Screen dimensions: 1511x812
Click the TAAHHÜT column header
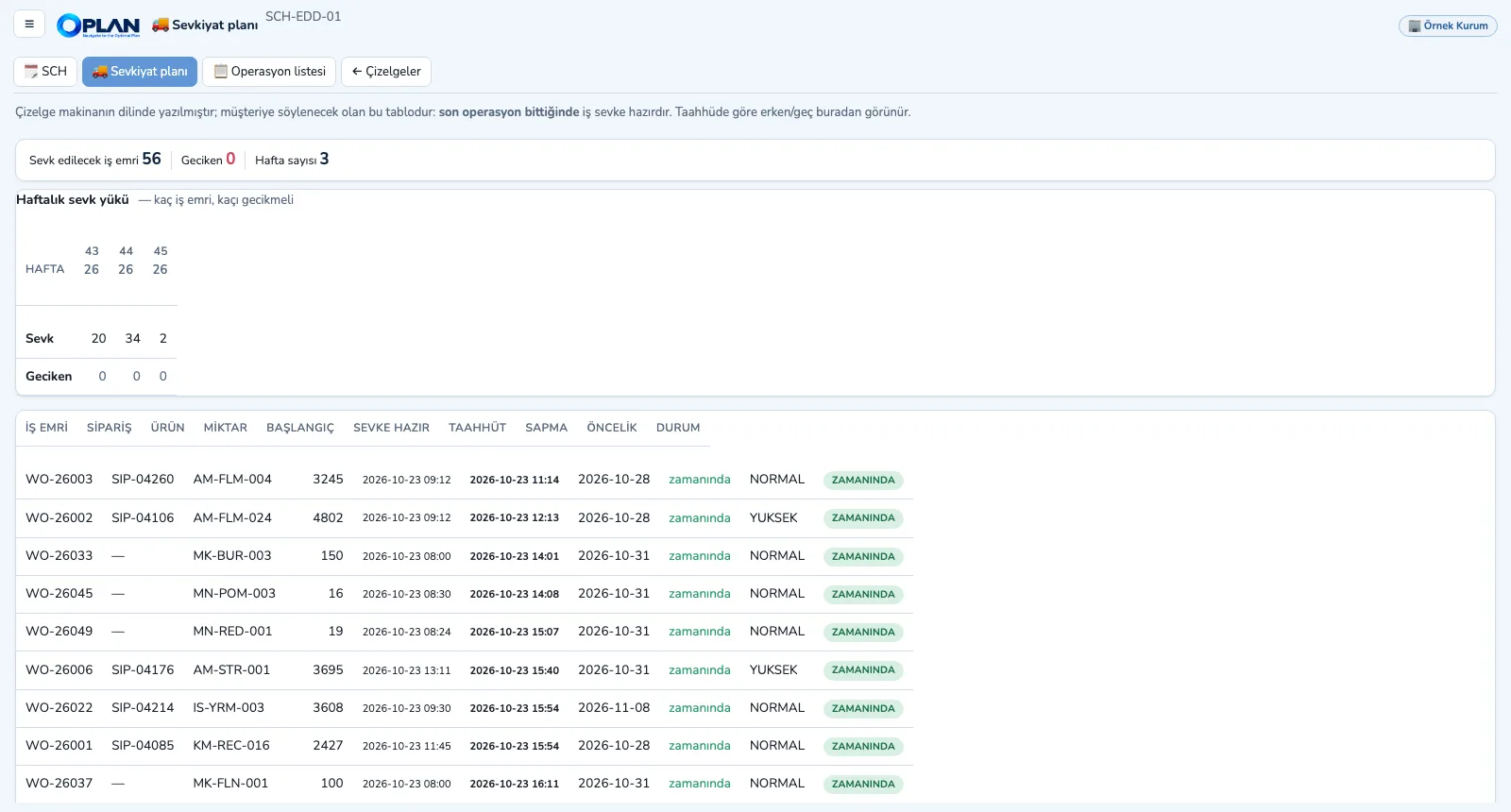point(478,428)
